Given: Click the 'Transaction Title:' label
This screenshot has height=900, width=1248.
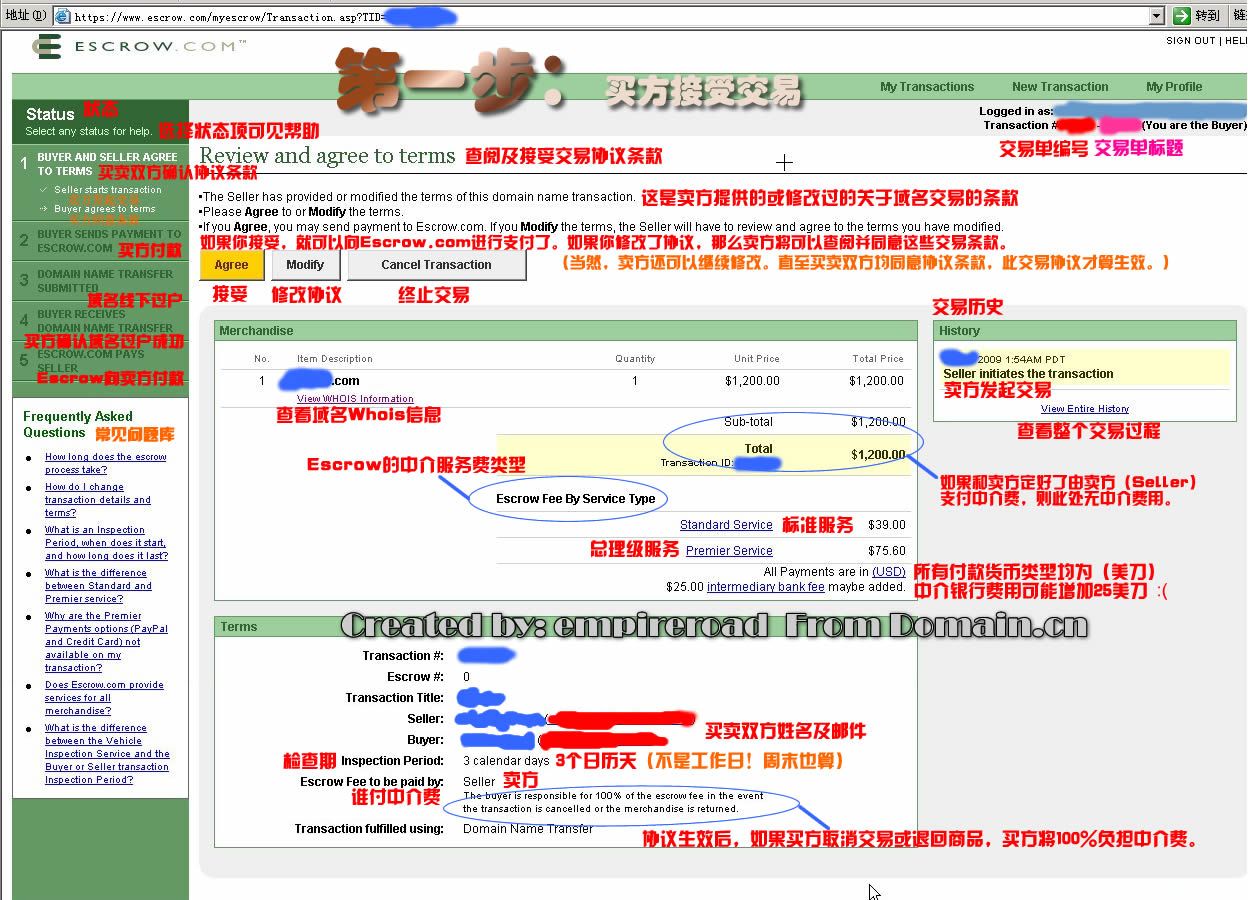Looking at the screenshot, I should pos(395,698).
